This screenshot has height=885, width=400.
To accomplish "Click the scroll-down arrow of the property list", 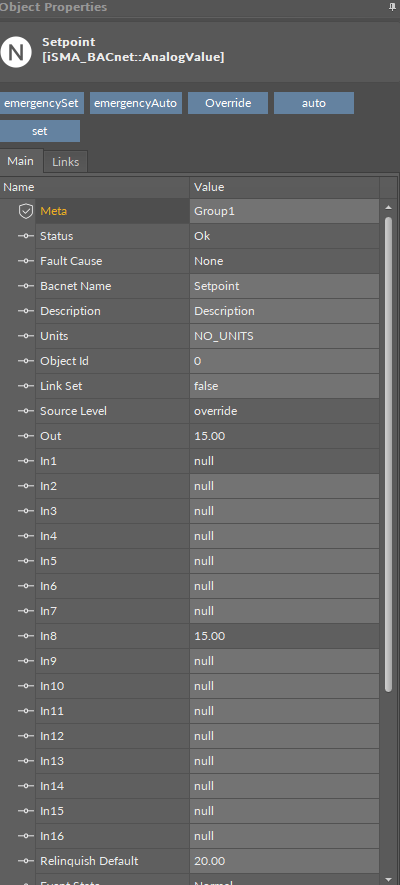I will point(388,879).
